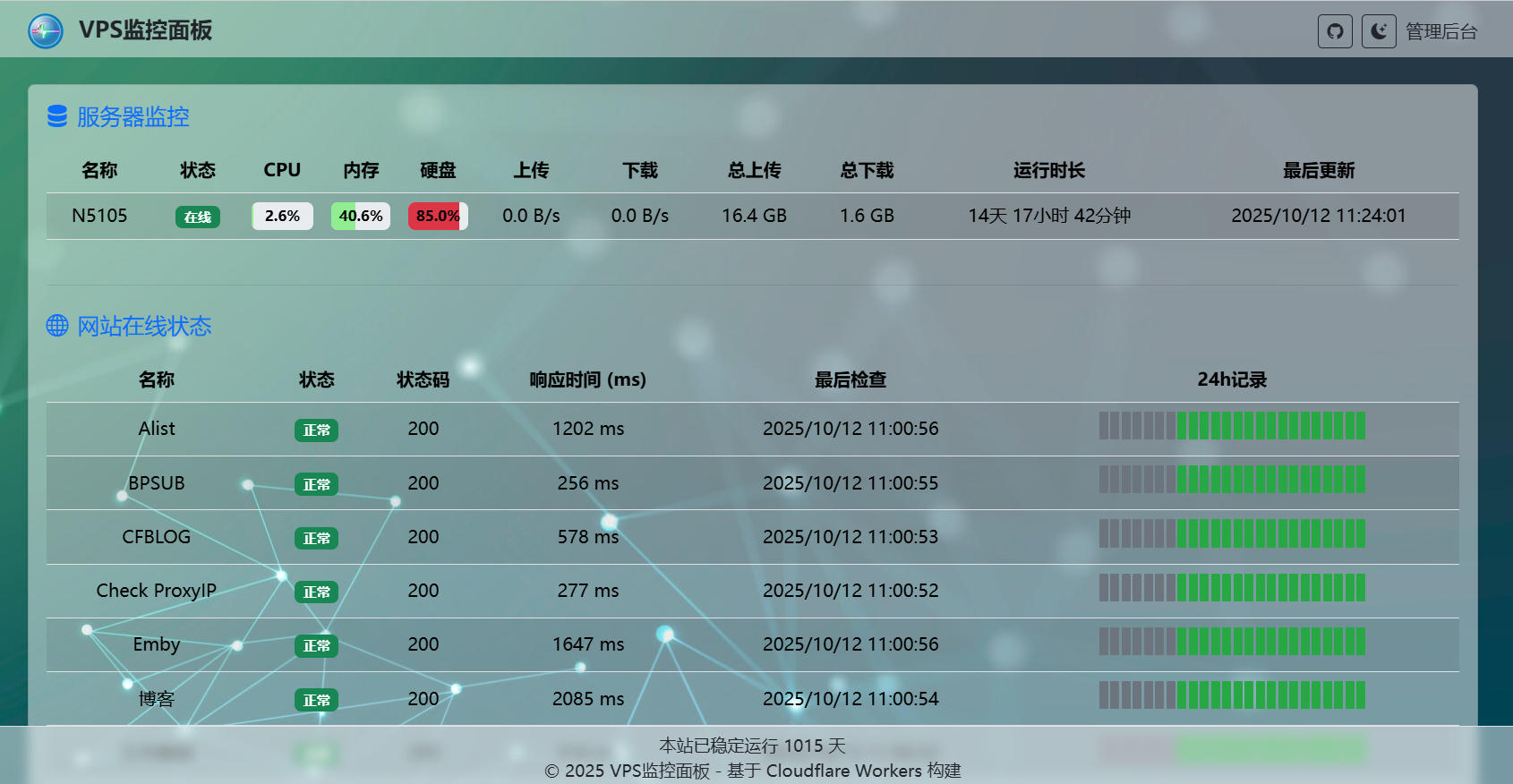
Task: Select the Check ProxyIP site name
Action: [x=157, y=591]
